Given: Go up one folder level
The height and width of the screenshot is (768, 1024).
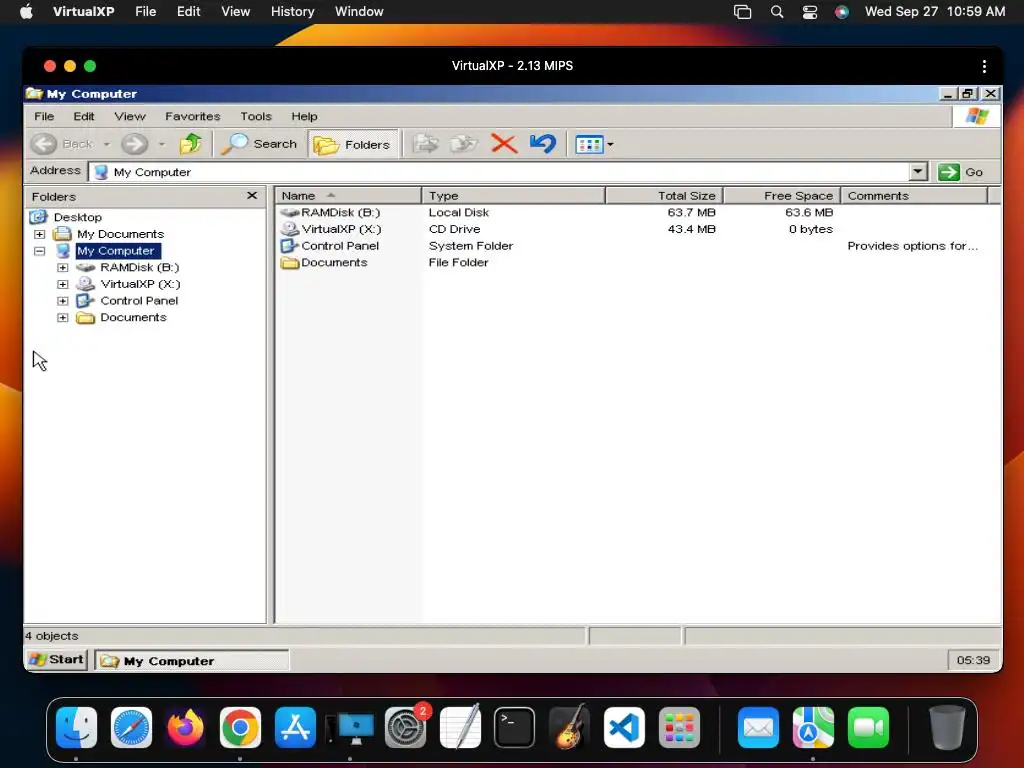Looking at the screenshot, I should pos(191,144).
